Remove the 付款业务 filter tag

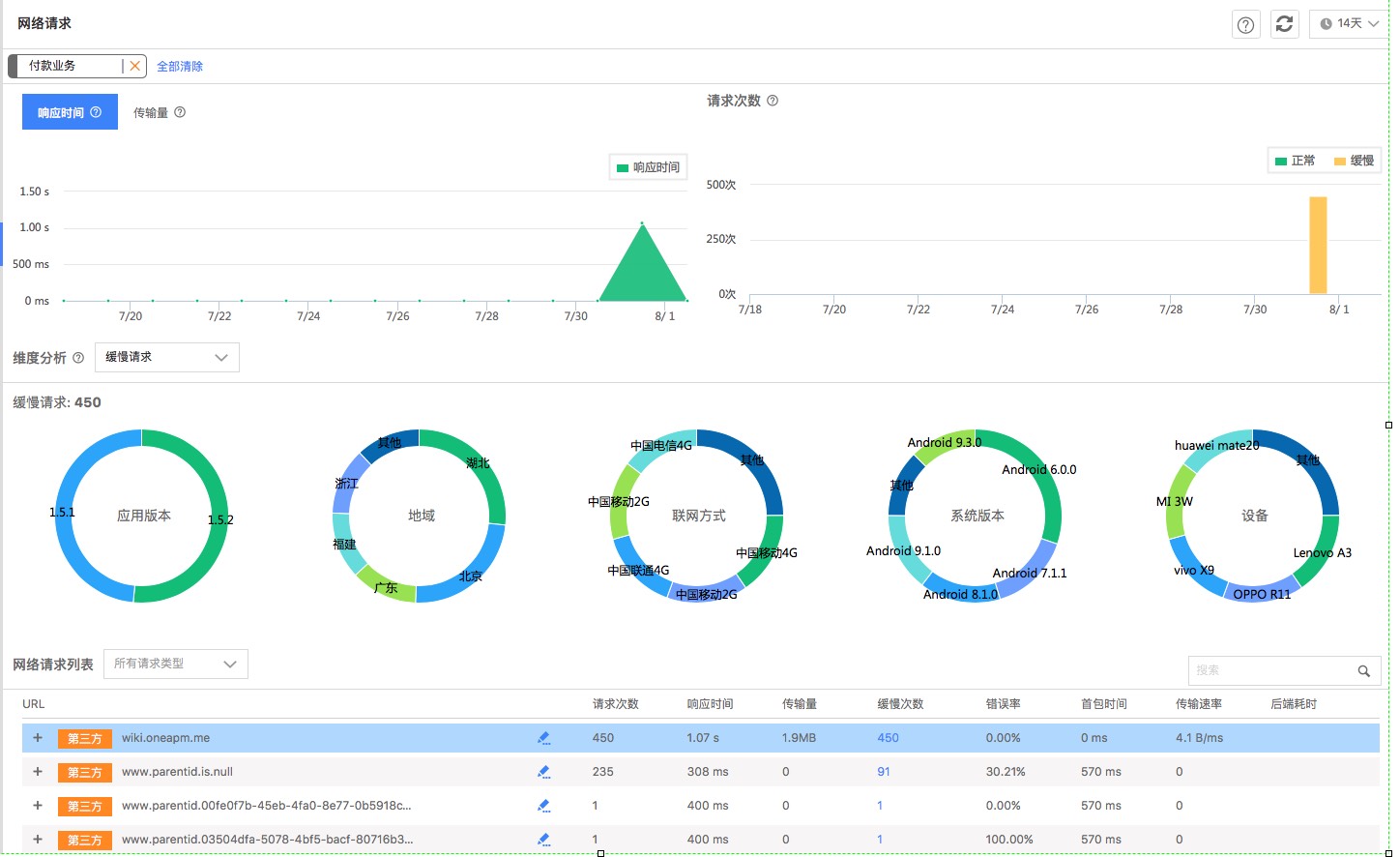(135, 66)
